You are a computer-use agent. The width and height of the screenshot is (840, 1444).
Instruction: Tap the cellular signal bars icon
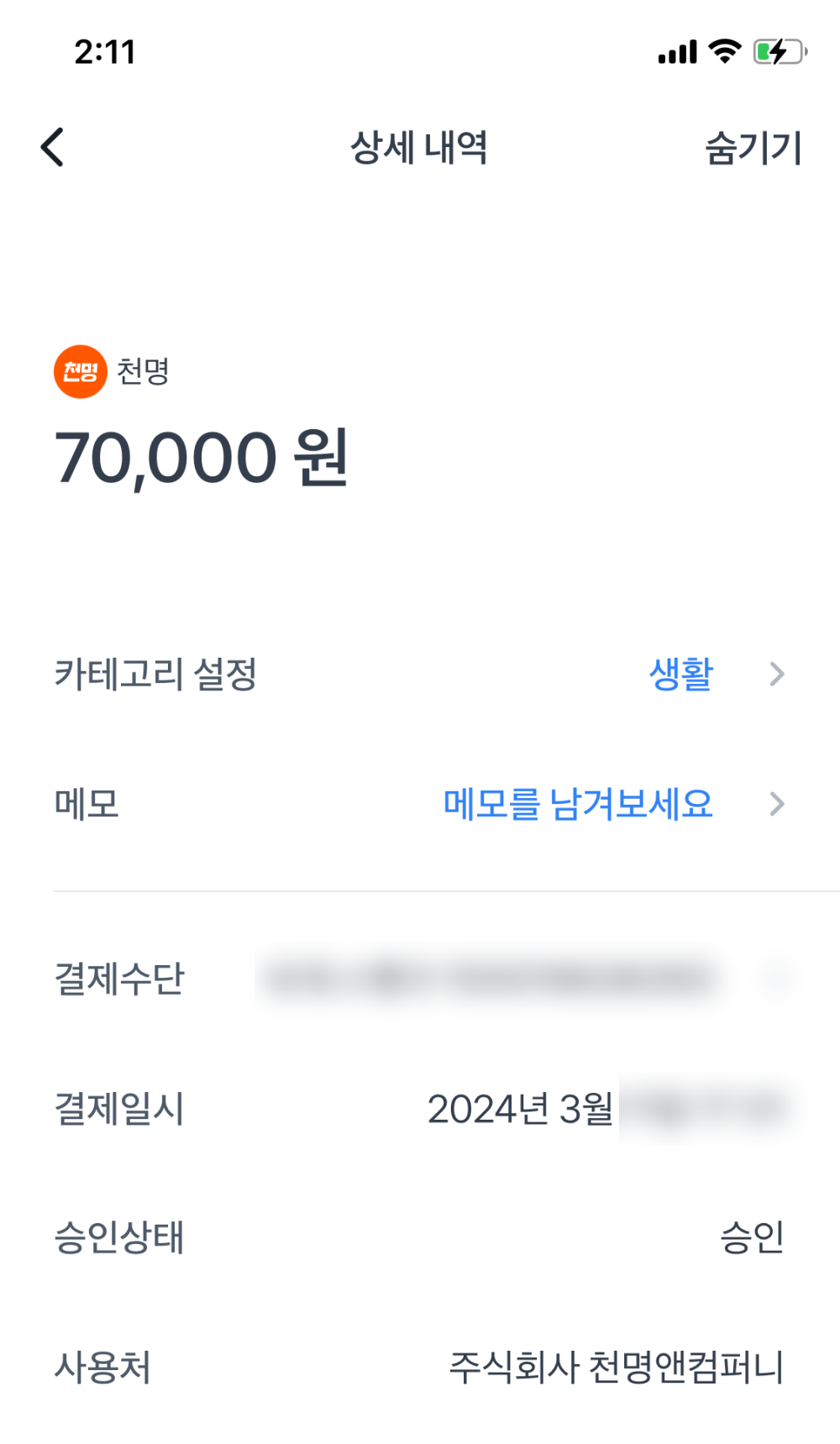click(x=677, y=53)
